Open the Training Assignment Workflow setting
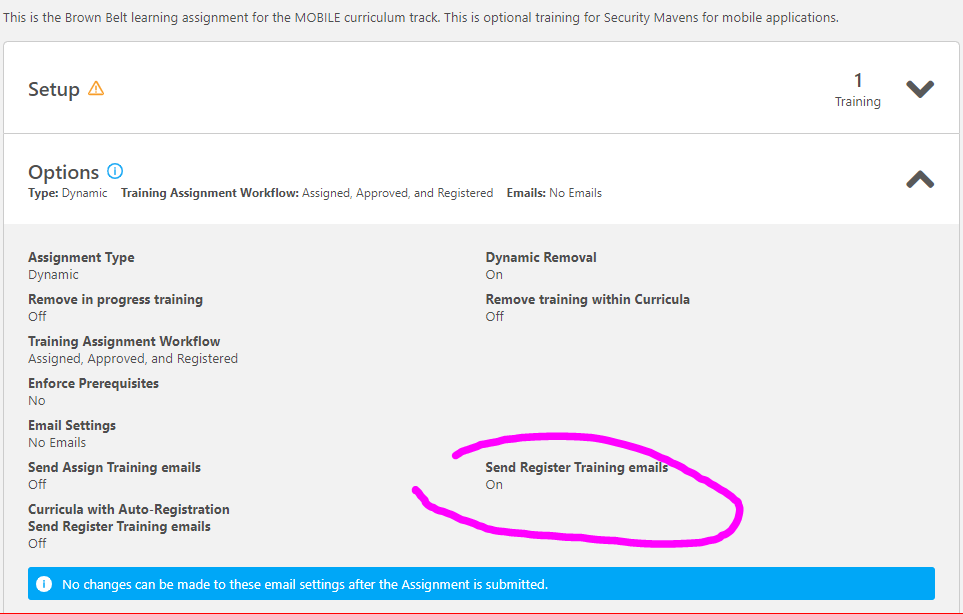 tap(124, 341)
